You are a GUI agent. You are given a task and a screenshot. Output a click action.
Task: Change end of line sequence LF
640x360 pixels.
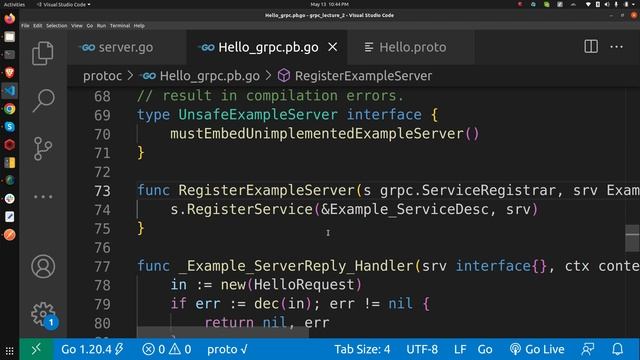460,349
